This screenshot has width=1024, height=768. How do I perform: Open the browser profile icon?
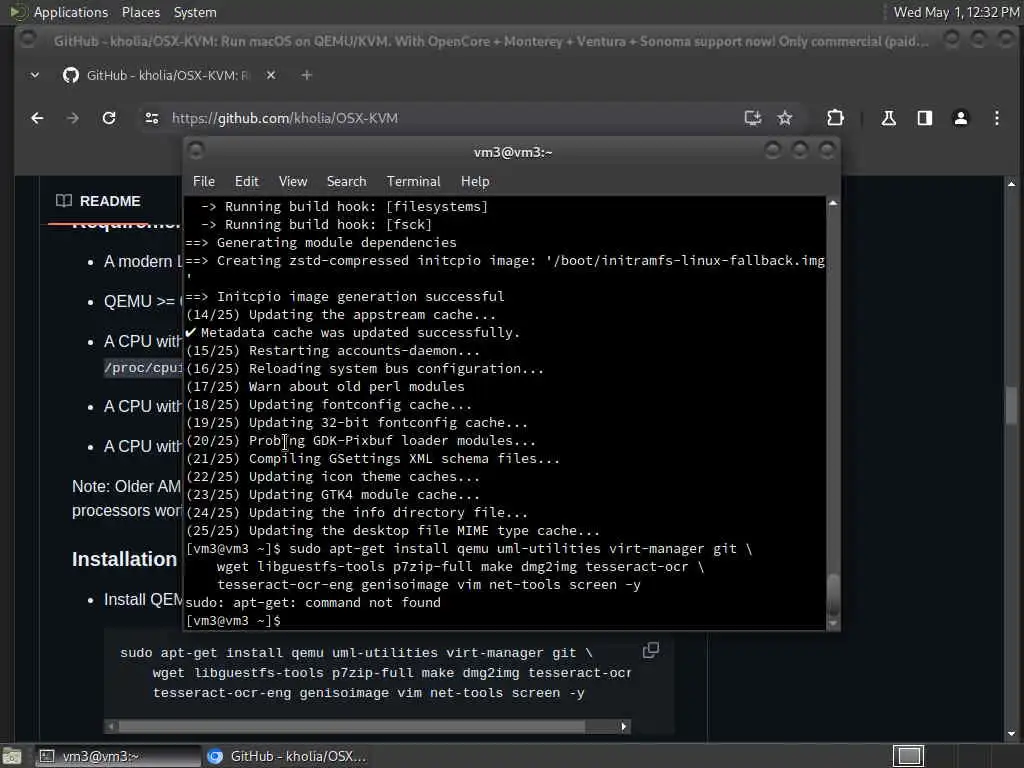[961, 118]
